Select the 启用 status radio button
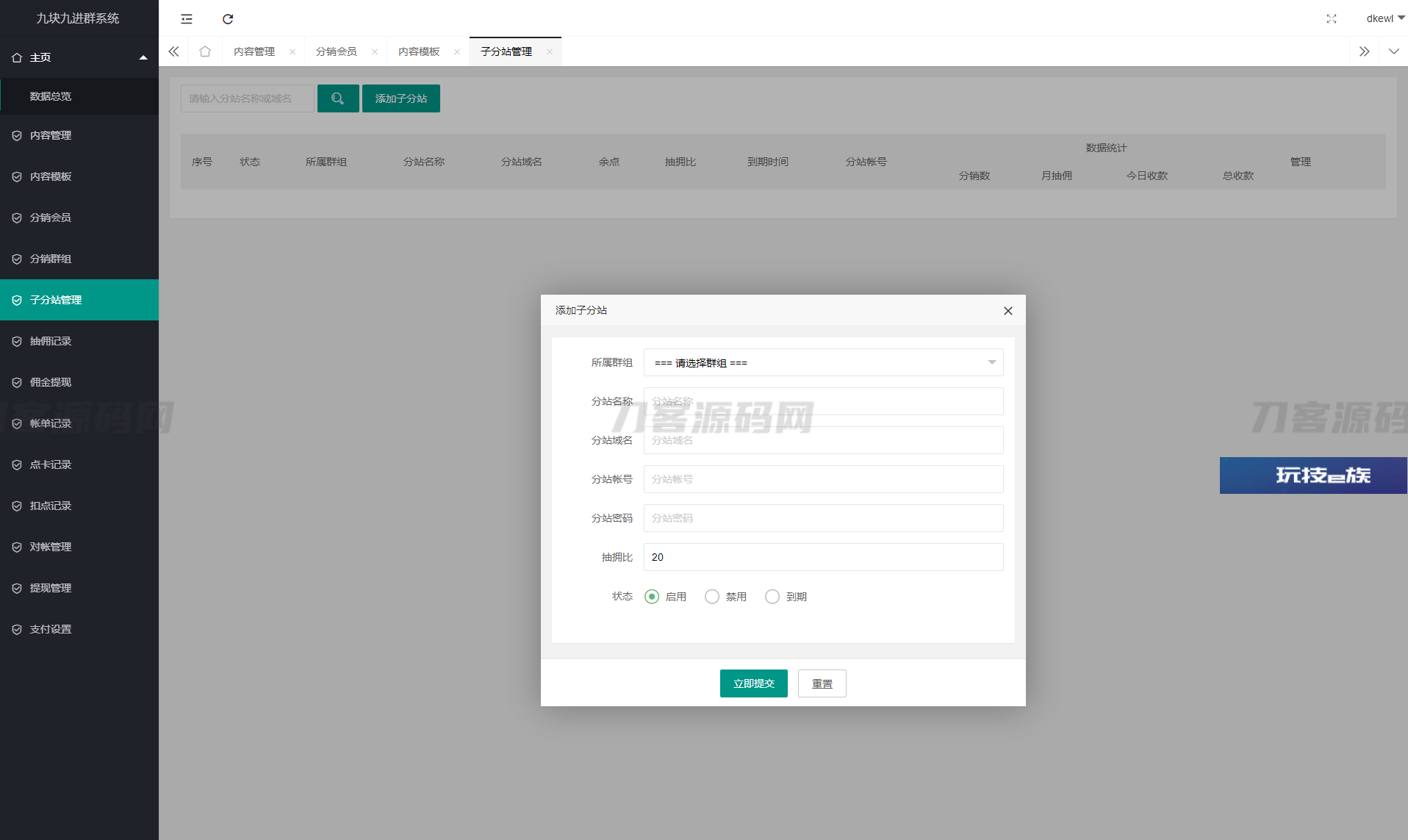This screenshot has width=1408, height=840. point(652,597)
